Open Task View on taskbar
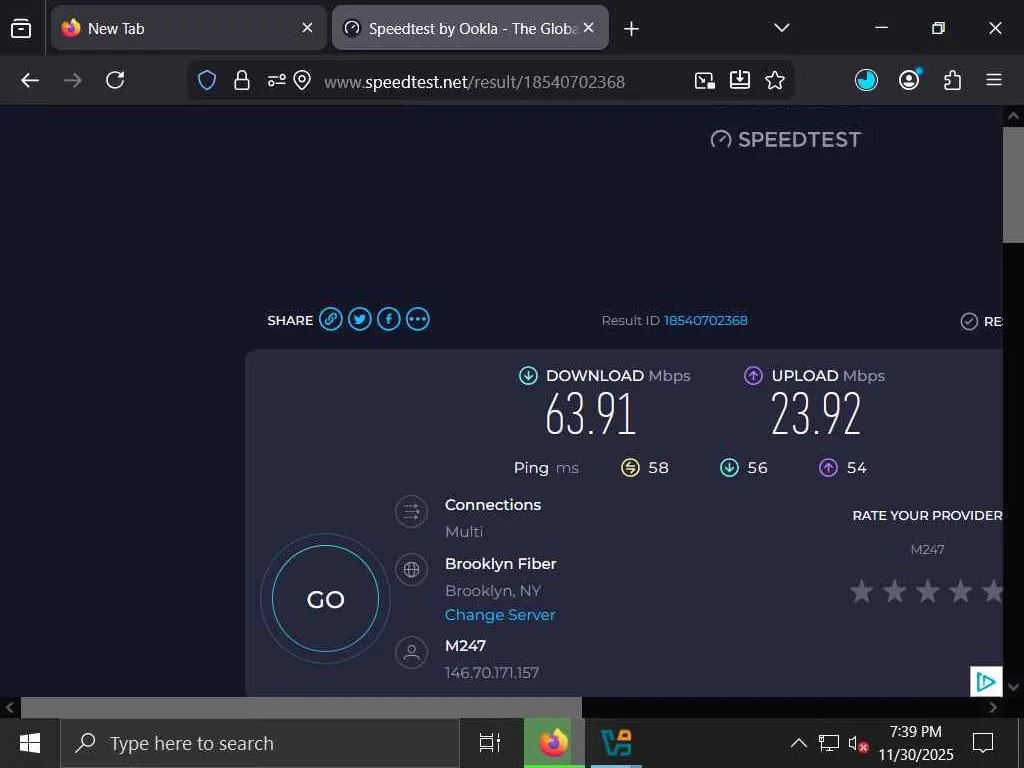Image resolution: width=1024 pixels, height=768 pixels. pyautogui.click(x=490, y=743)
